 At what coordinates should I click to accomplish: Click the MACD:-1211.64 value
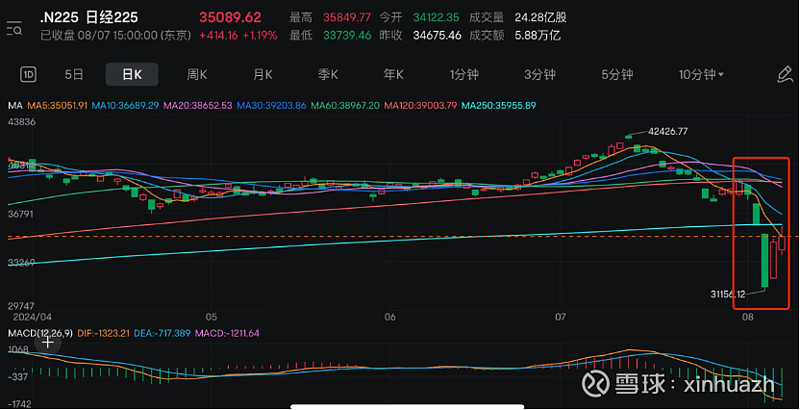(227, 334)
